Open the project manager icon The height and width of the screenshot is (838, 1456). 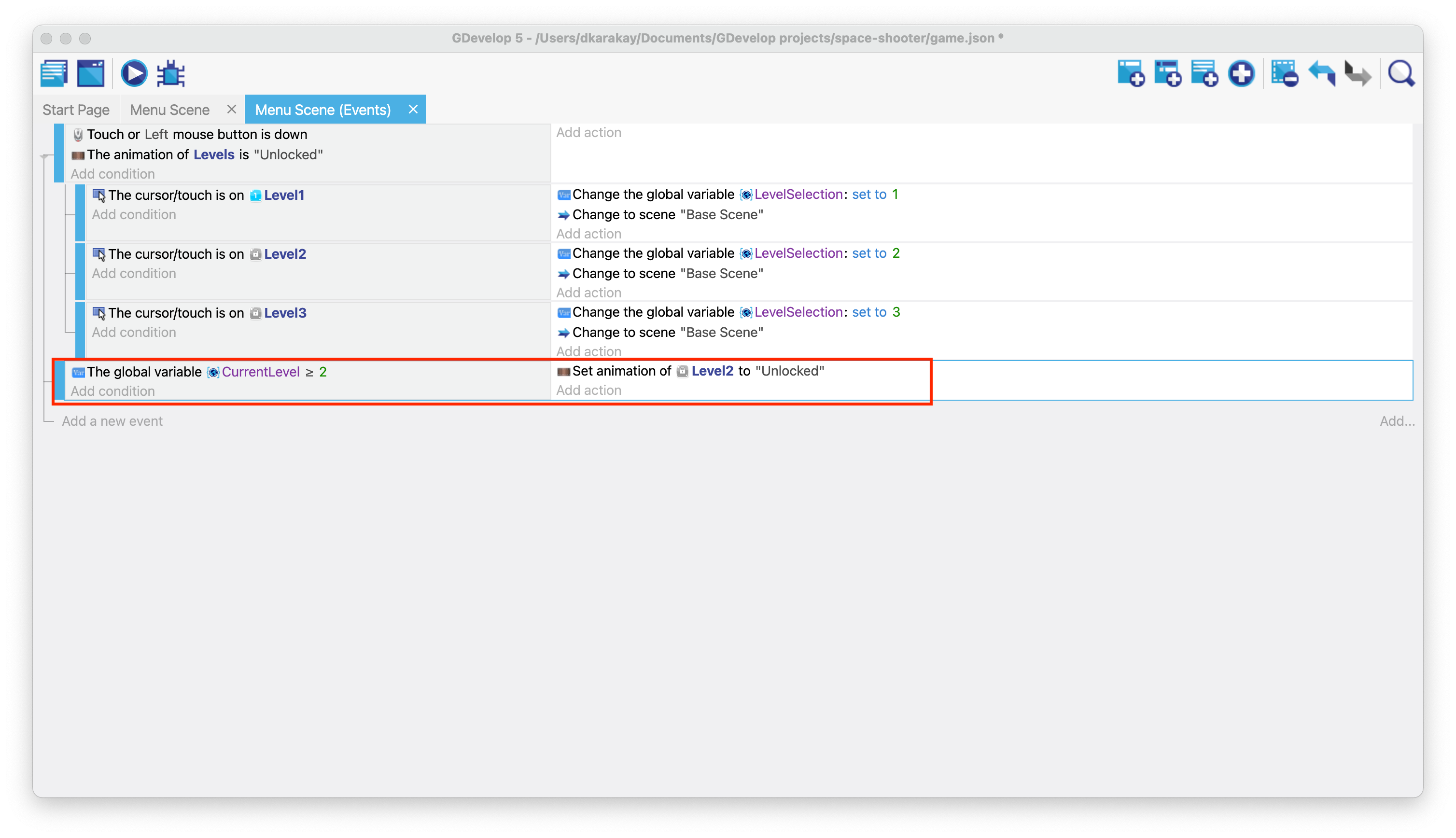coord(54,74)
